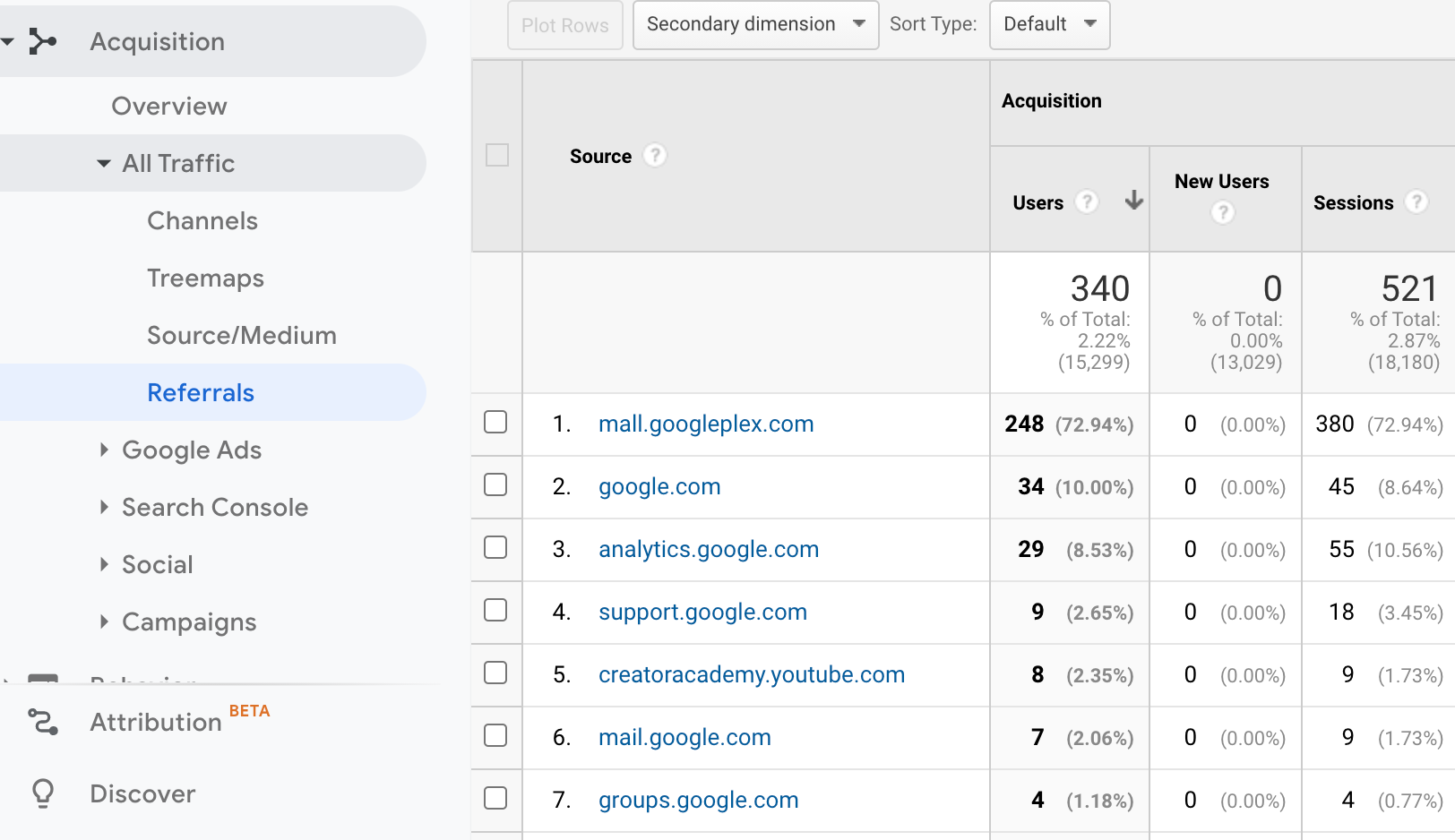Open mall.googleplex.com referral source link
1455x840 pixels.
click(x=706, y=424)
